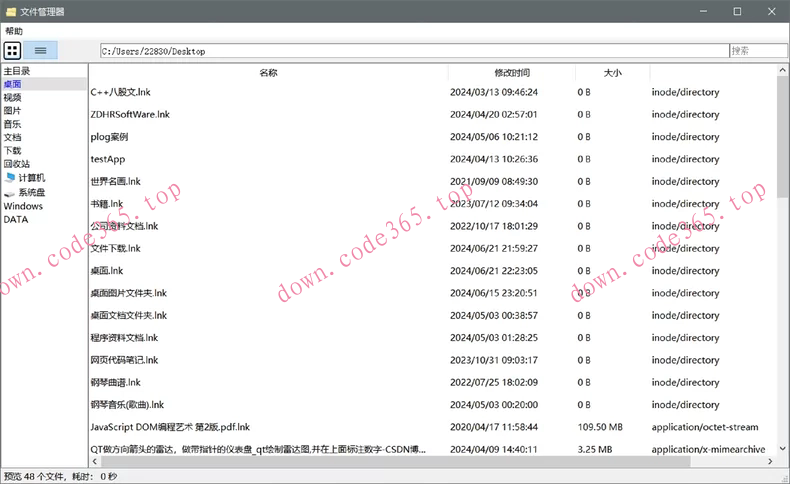Click the application/octet-stream type cell
This screenshot has width=790, height=484.
click(705, 427)
